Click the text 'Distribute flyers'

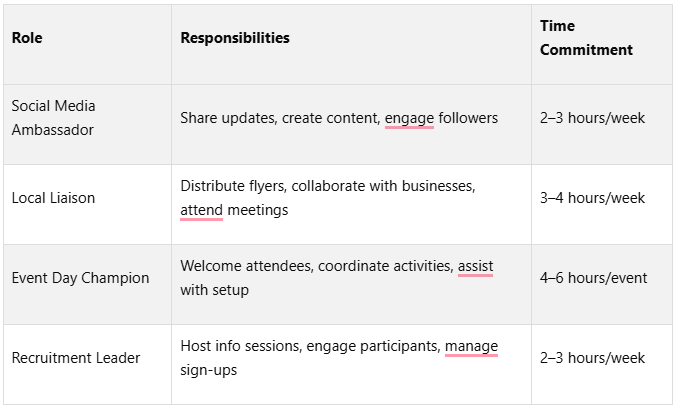pos(231,186)
